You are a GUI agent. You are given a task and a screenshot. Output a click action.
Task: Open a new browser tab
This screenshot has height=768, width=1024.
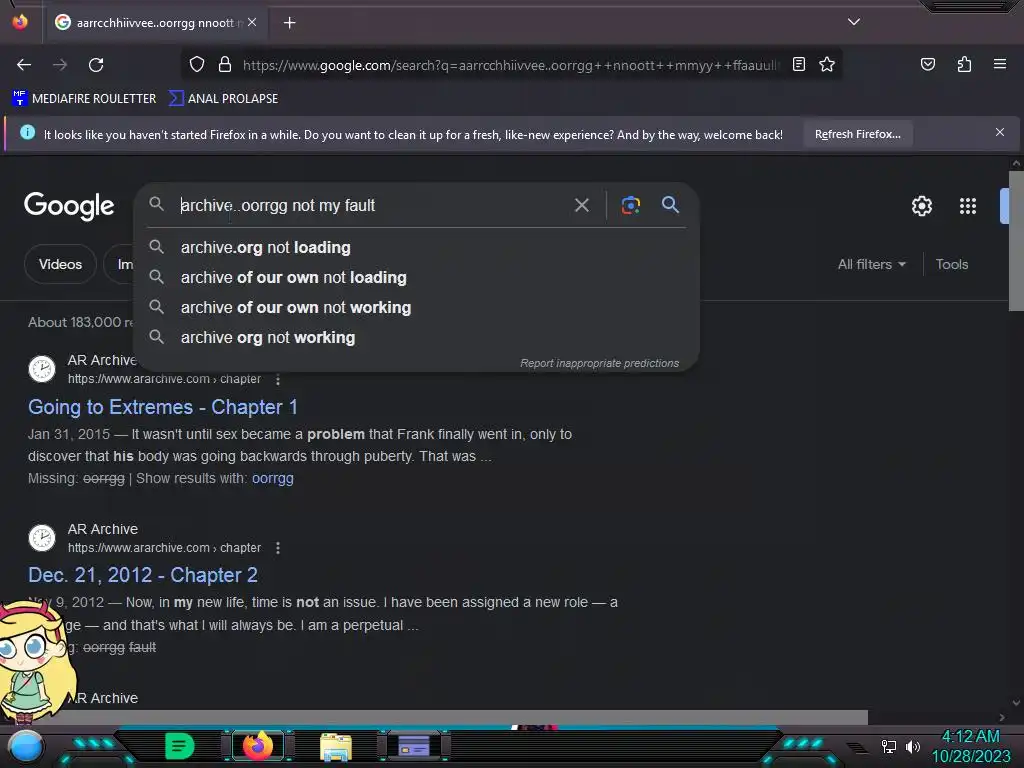point(289,23)
